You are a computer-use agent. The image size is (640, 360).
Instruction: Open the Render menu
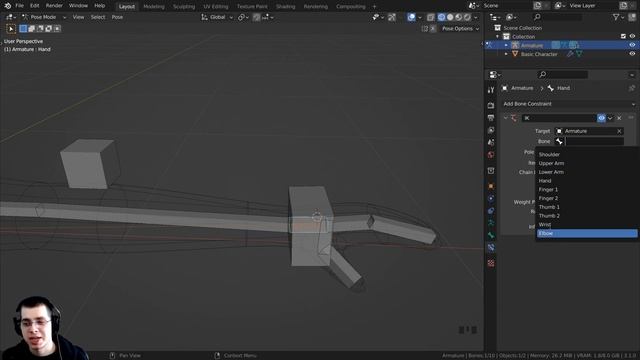point(54,6)
